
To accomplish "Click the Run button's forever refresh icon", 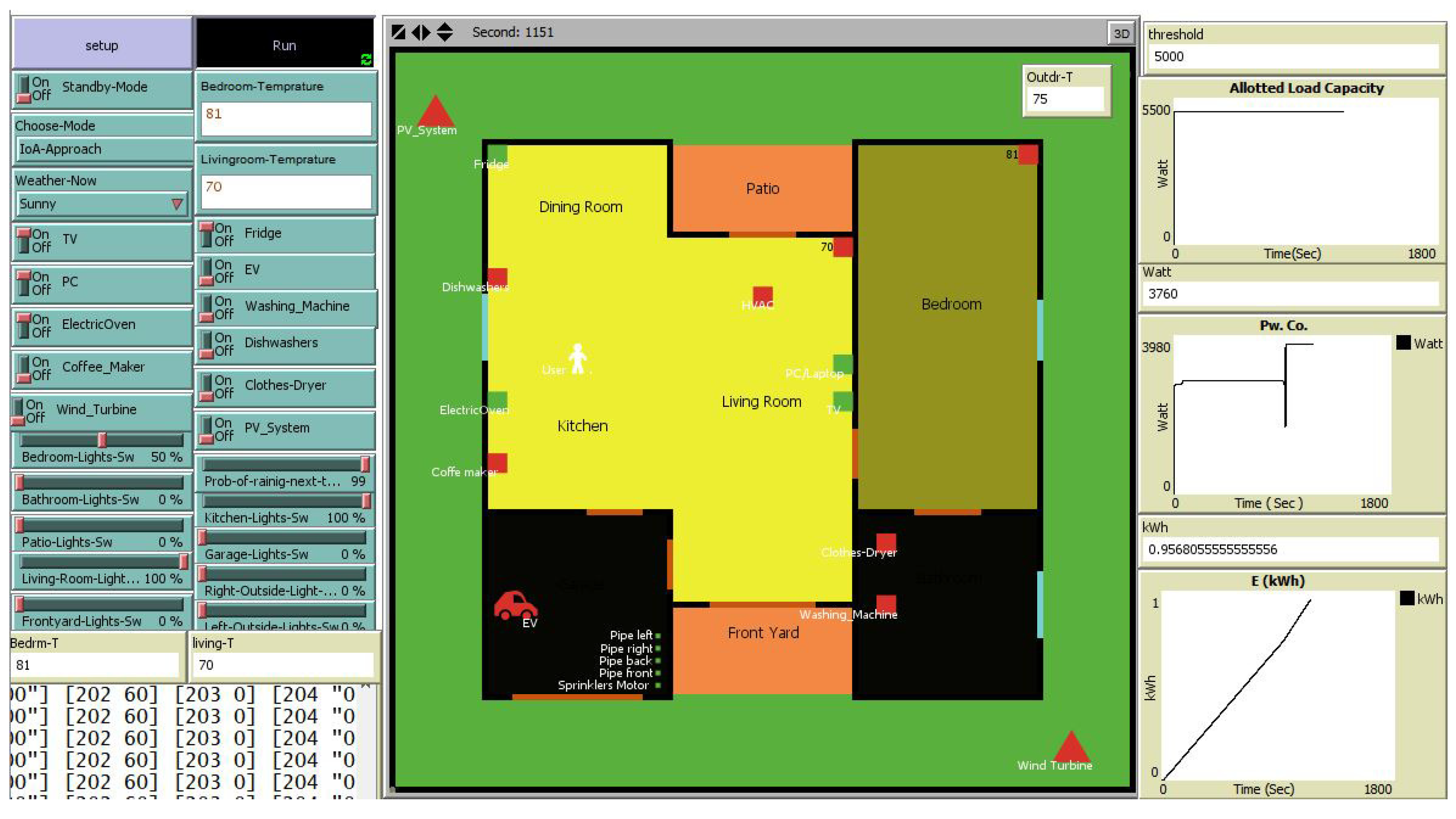I will (x=366, y=59).
